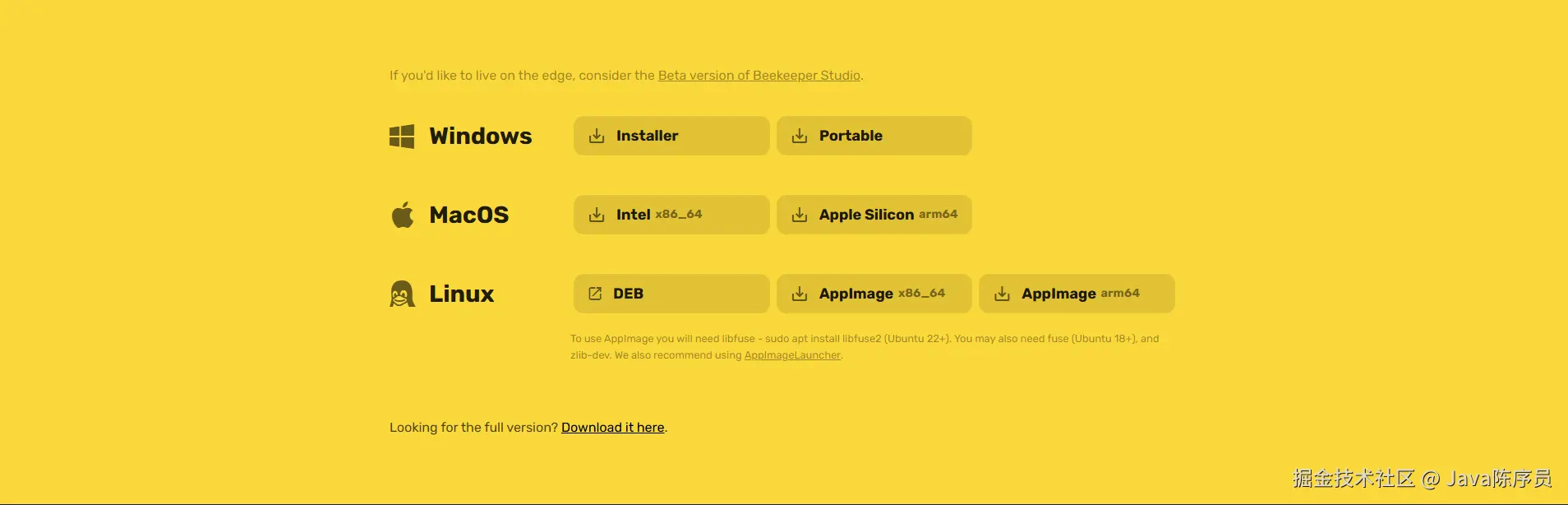
Task: Download the Windows Installer
Action: (671, 136)
